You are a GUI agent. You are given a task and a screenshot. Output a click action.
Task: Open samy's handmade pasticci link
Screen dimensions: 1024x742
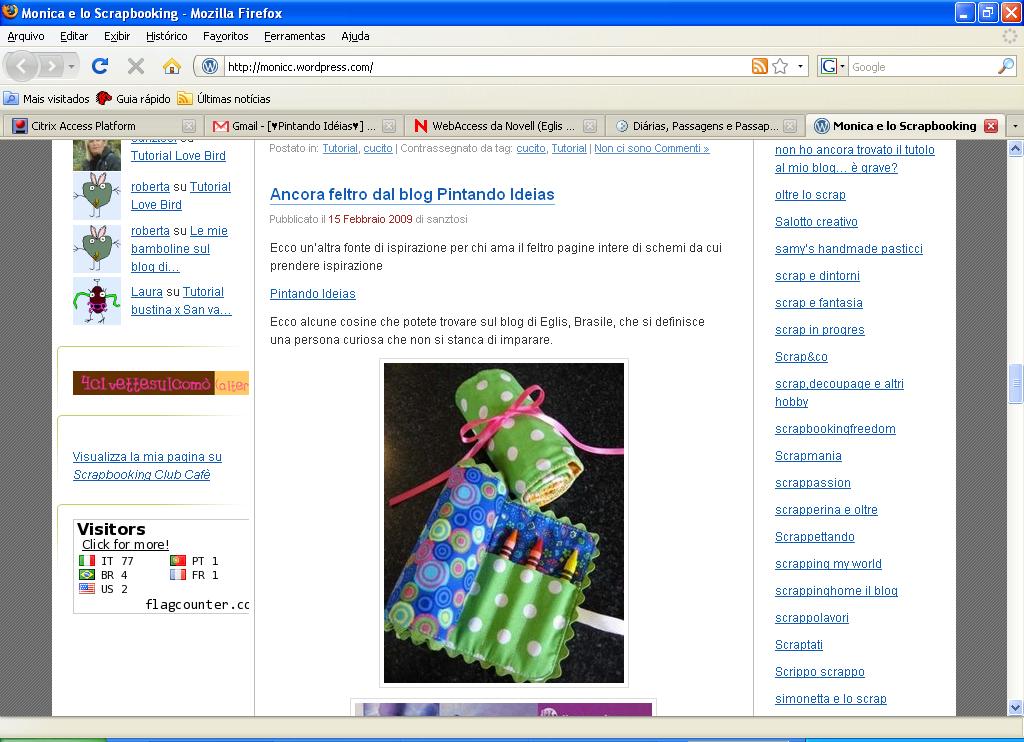click(x=848, y=249)
